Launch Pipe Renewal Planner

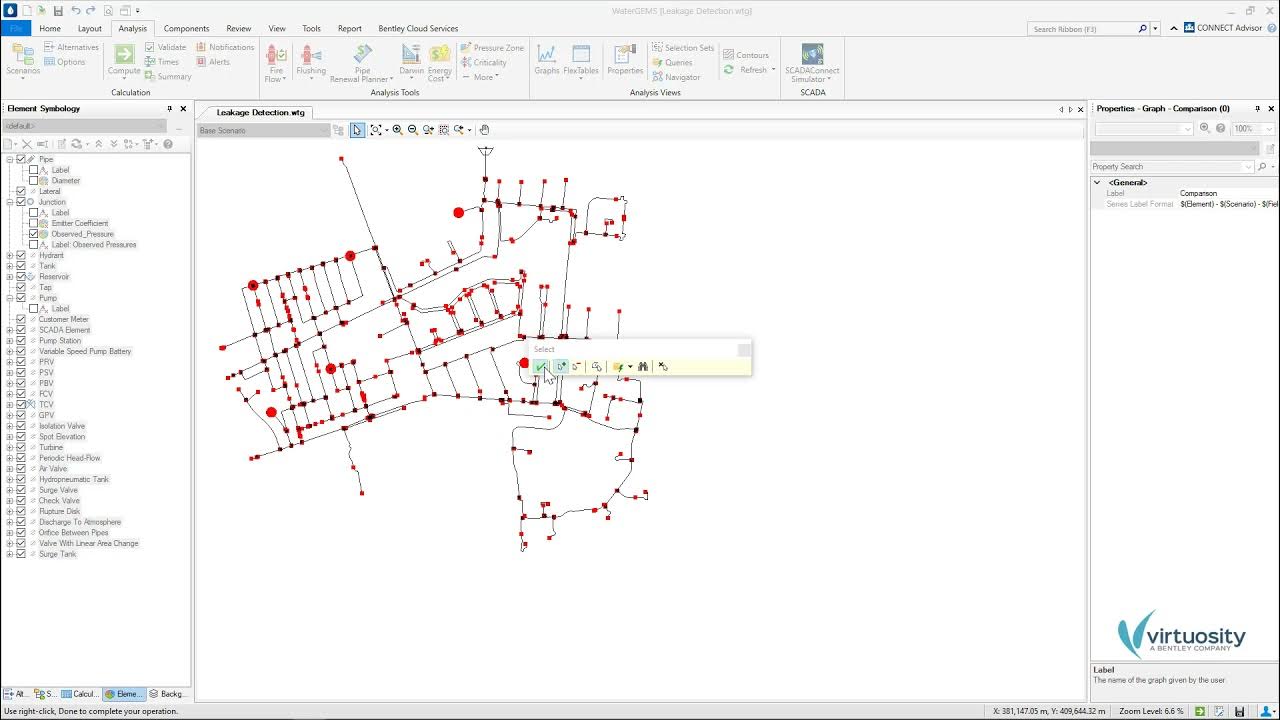(x=362, y=62)
